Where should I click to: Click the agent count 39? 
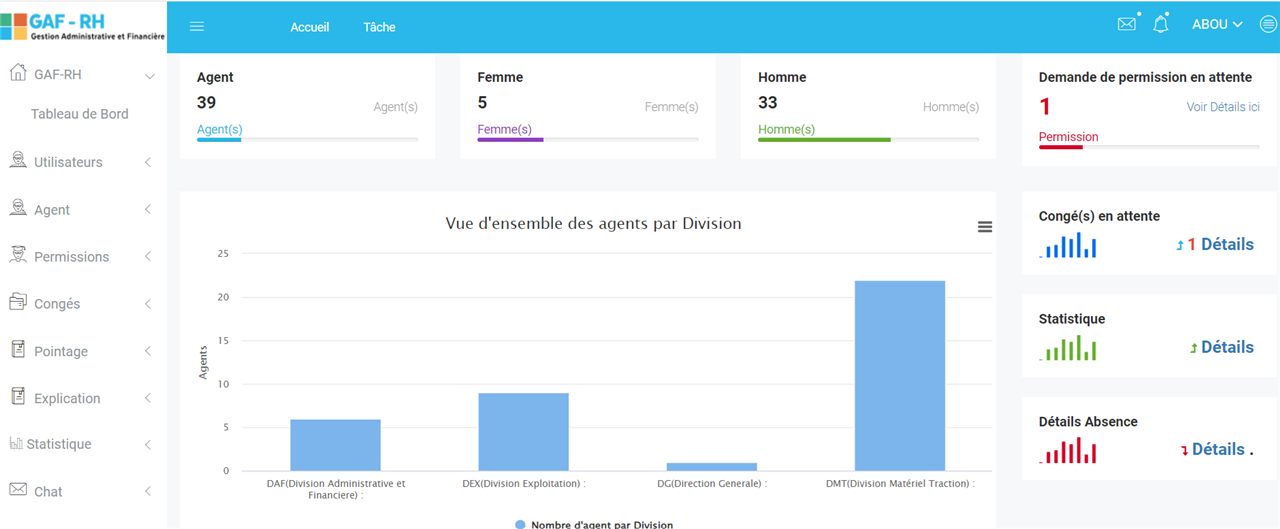tap(206, 102)
